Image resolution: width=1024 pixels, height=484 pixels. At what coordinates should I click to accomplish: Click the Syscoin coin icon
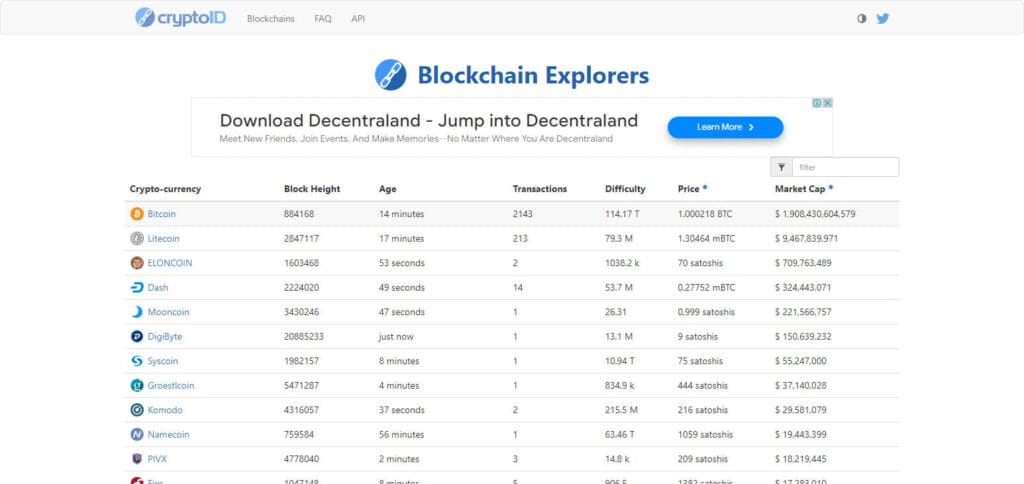tap(136, 361)
